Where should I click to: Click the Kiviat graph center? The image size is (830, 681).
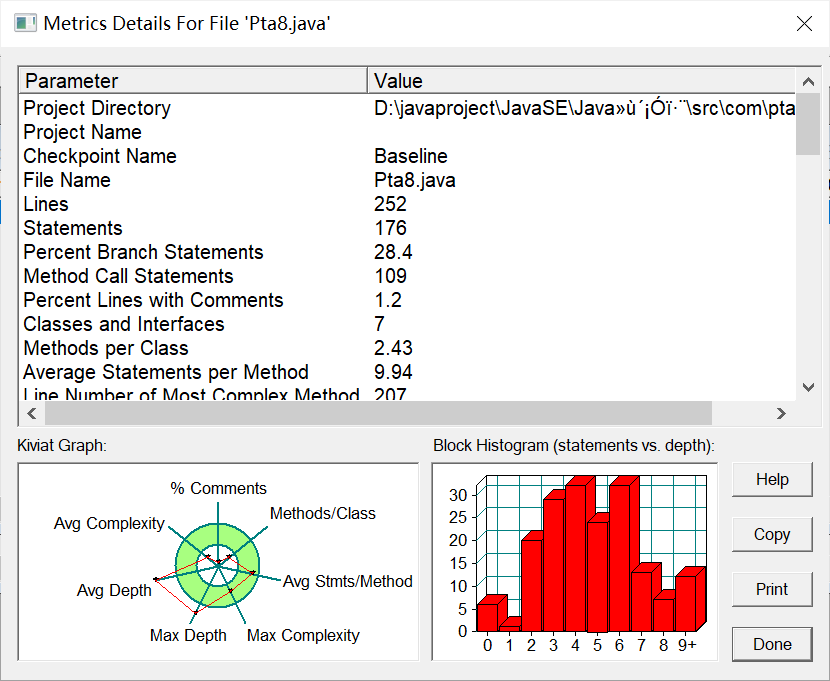[x=218, y=566]
